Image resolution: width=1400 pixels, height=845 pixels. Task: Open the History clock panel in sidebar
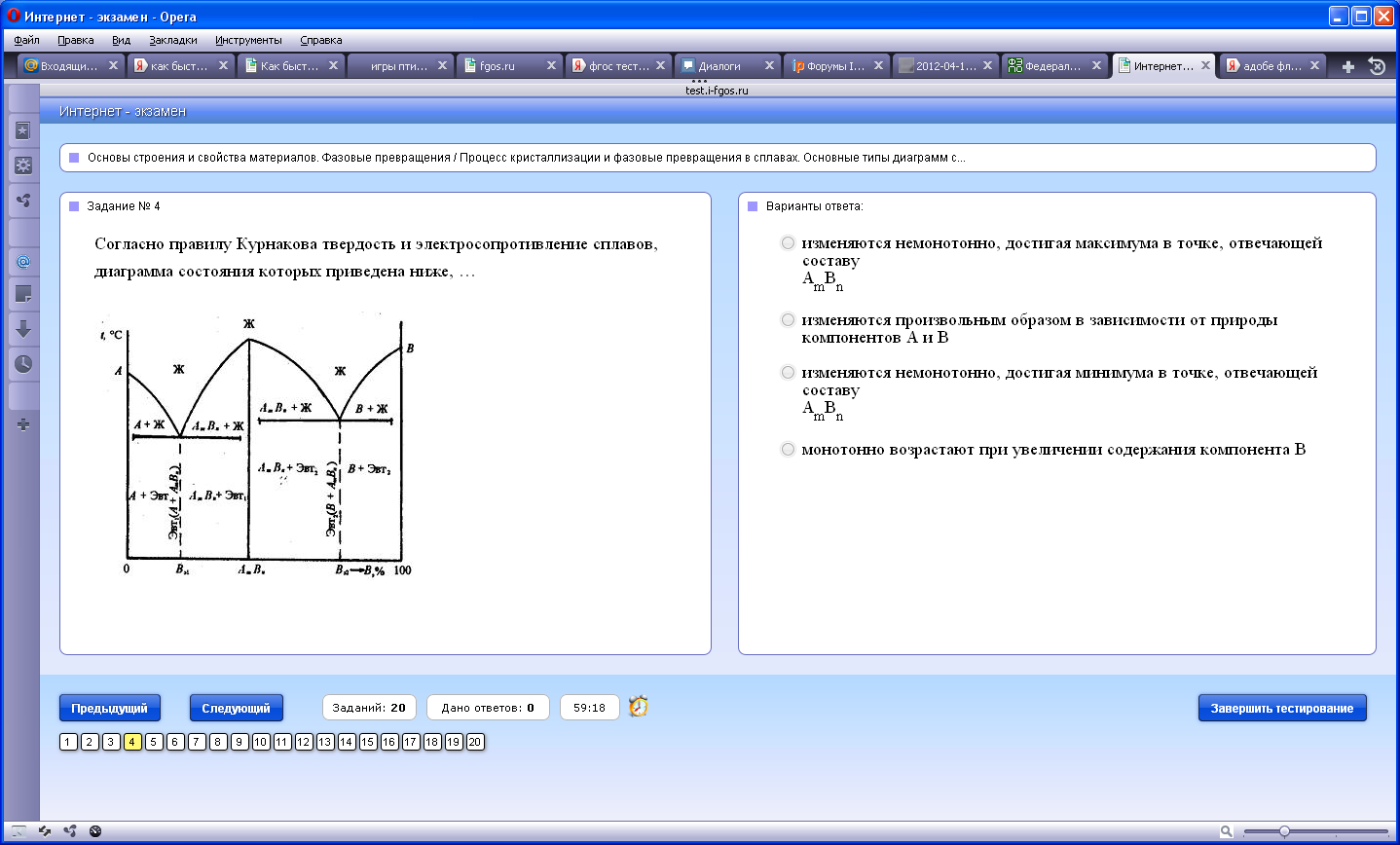(x=23, y=364)
